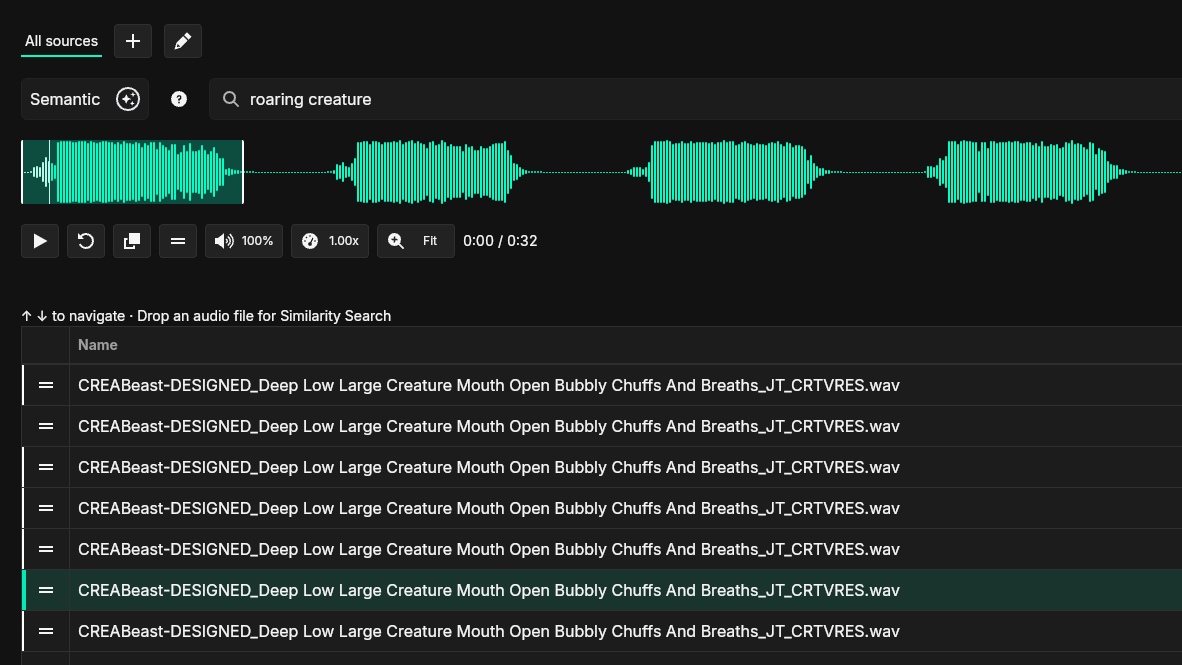Switch to the All sources tab
The image size is (1182, 665).
61,41
